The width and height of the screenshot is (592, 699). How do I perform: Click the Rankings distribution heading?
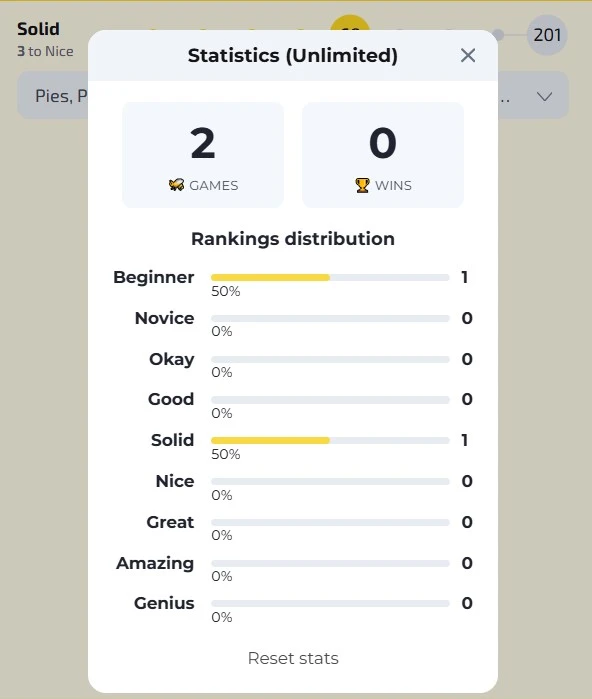pos(293,239)
